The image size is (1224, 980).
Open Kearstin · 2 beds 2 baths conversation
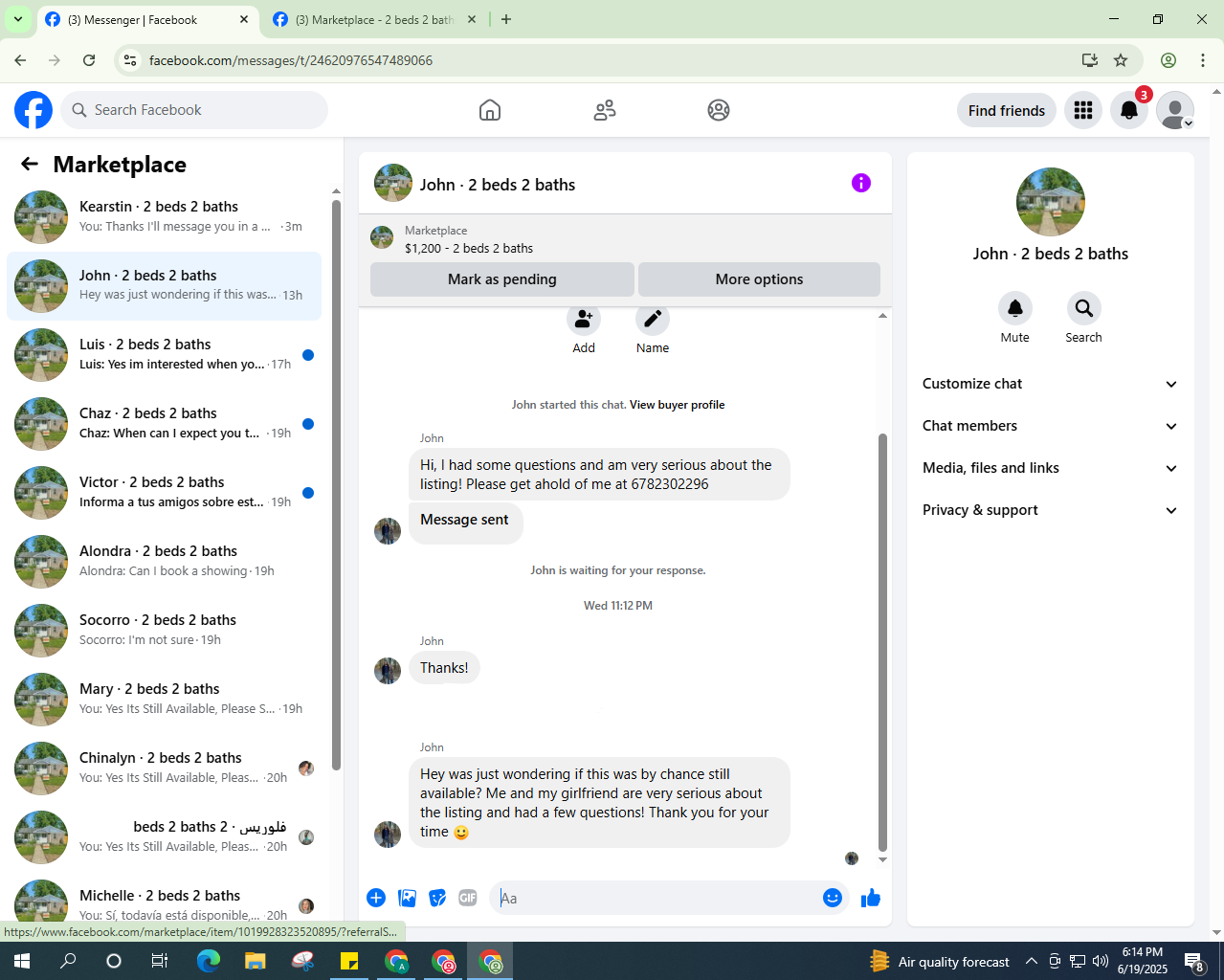164,217
